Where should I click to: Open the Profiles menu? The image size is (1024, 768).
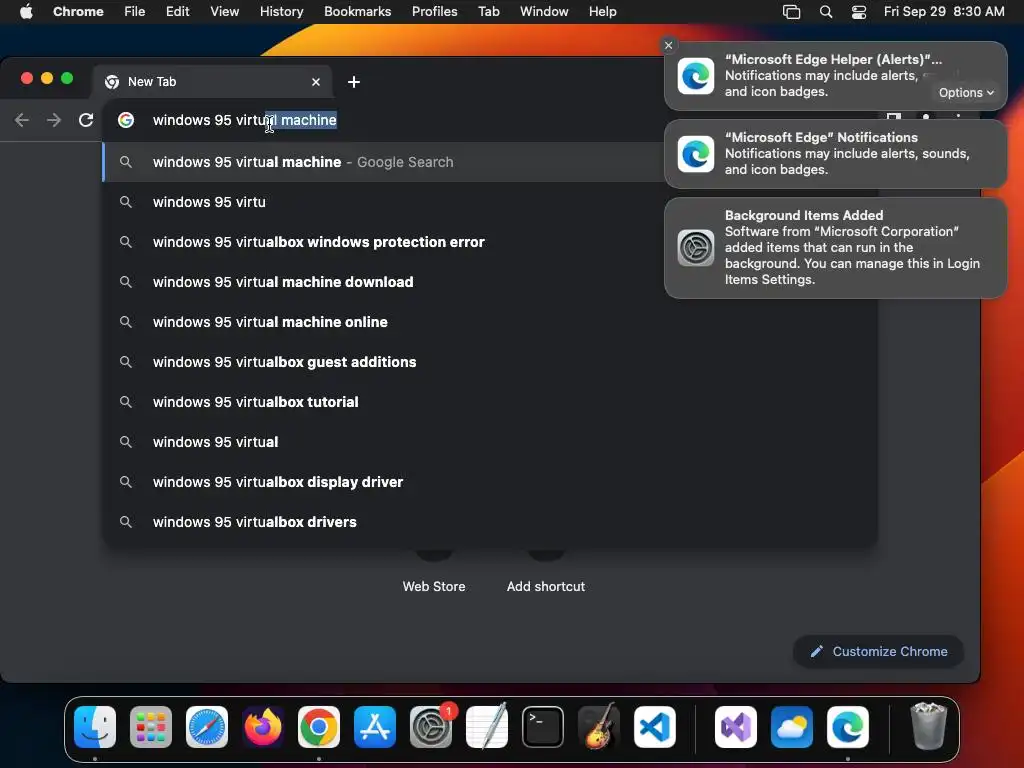(x=434, y=12)
